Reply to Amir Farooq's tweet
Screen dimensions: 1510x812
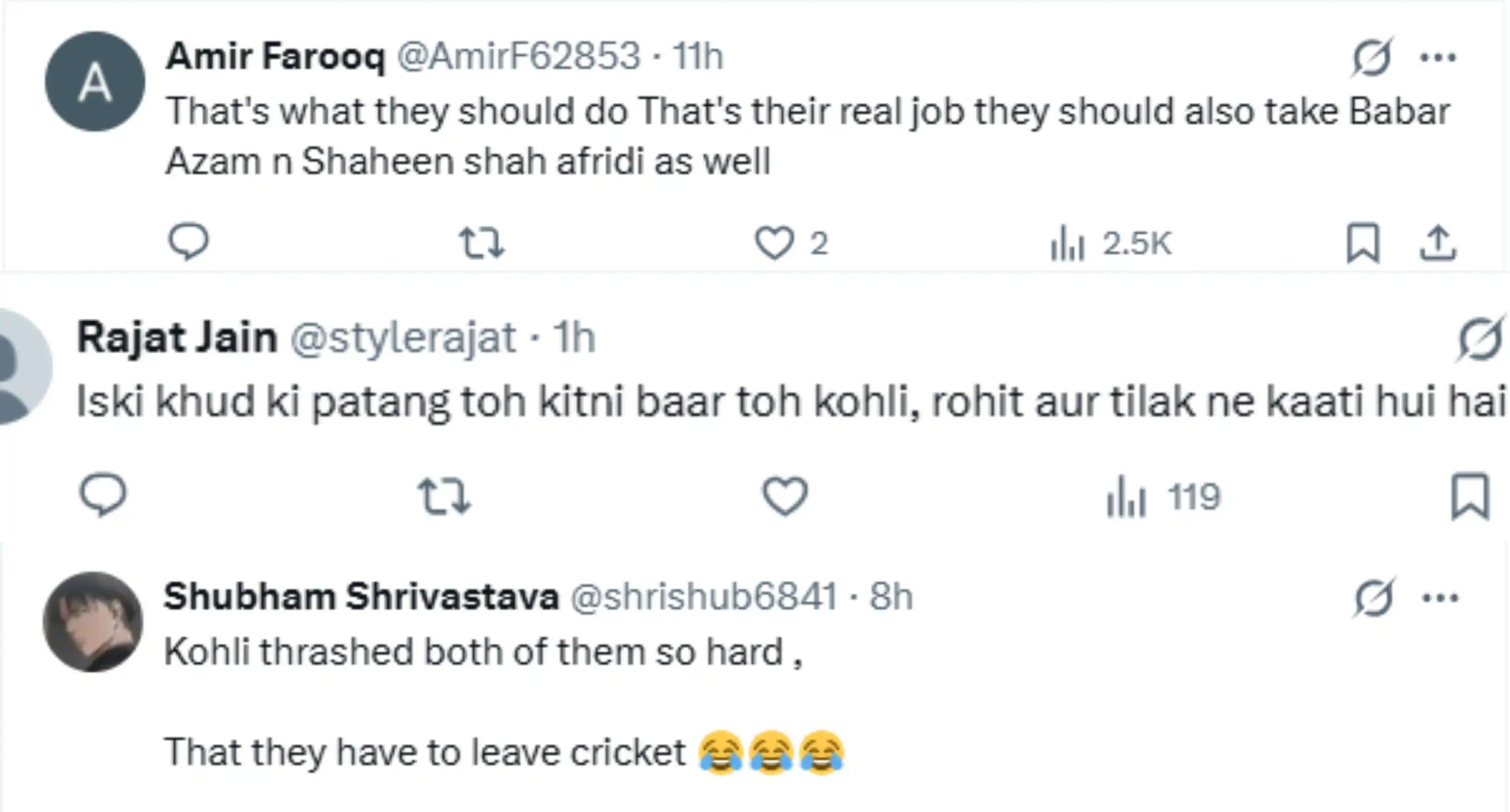187,241
